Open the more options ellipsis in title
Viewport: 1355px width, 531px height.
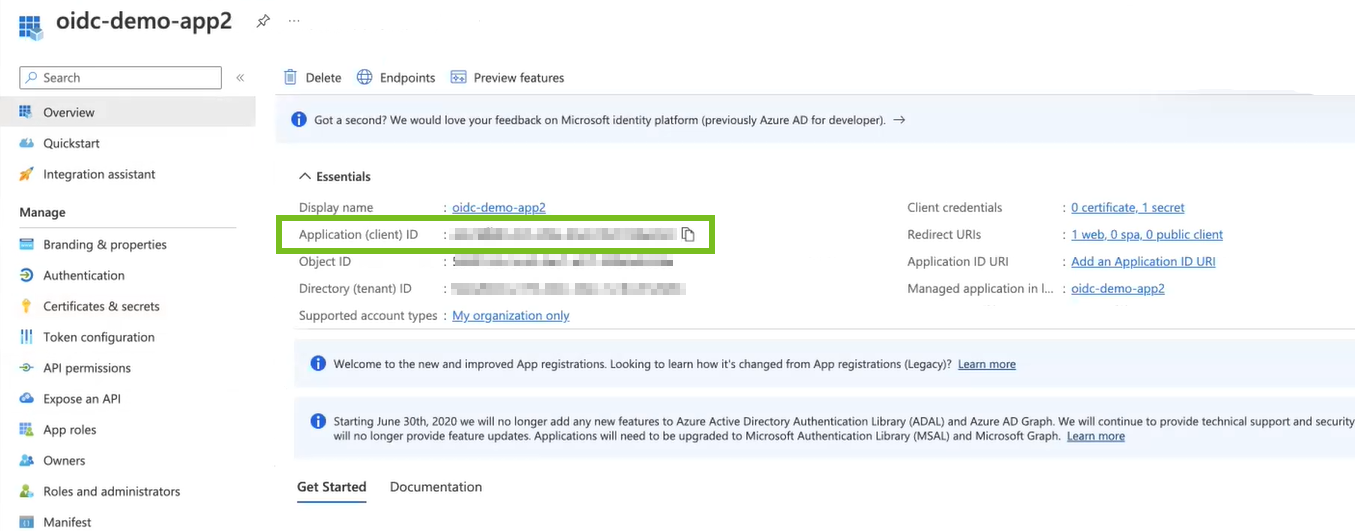(x=294, y=20)
